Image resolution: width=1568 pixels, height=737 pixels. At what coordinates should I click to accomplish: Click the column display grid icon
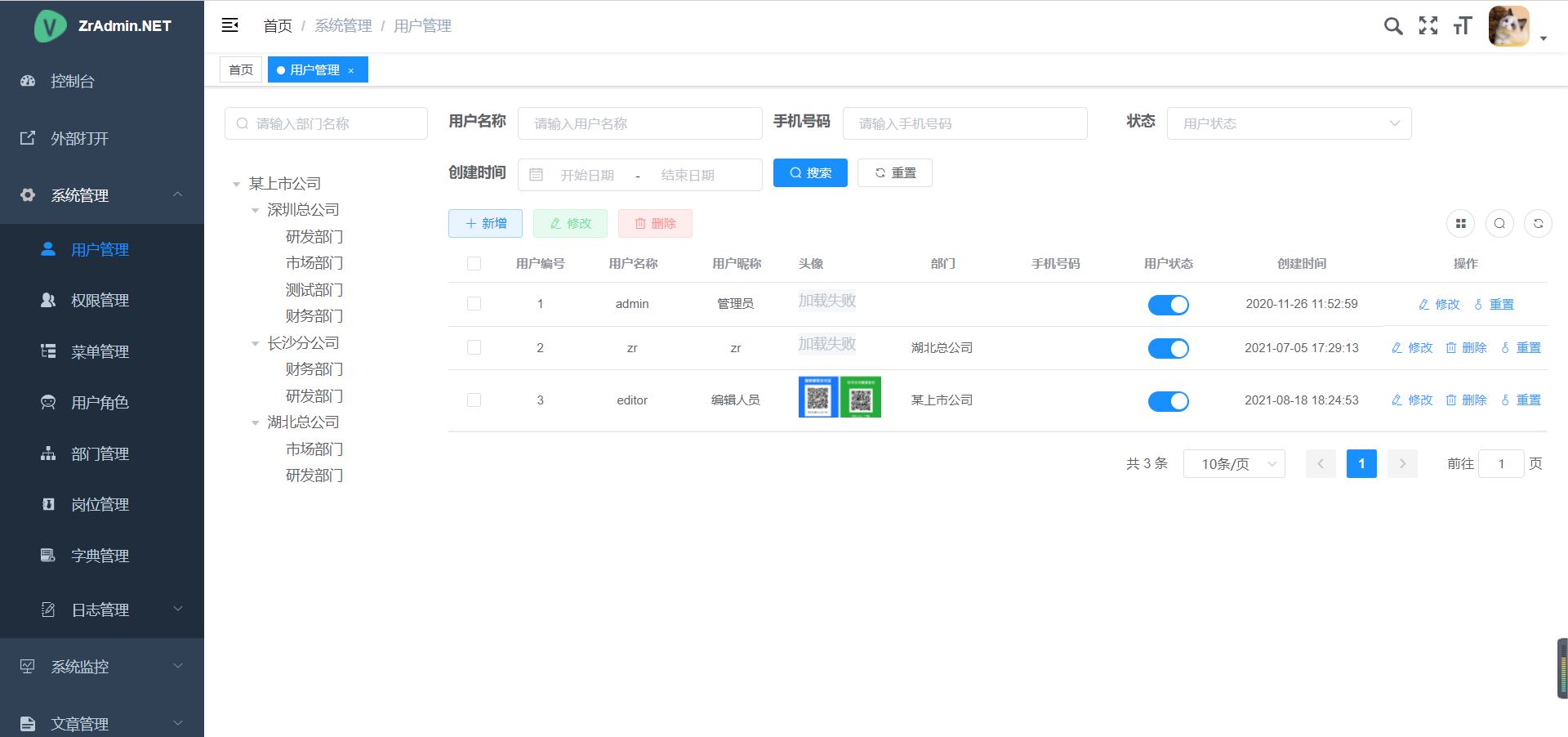1461,223
